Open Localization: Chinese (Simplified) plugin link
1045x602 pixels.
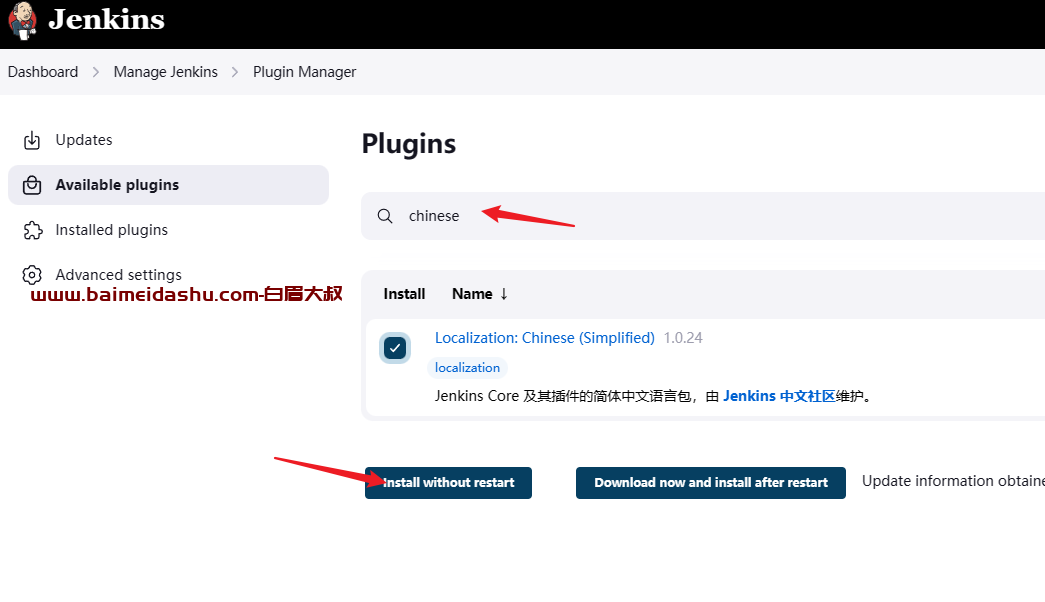tap(544, 338)
